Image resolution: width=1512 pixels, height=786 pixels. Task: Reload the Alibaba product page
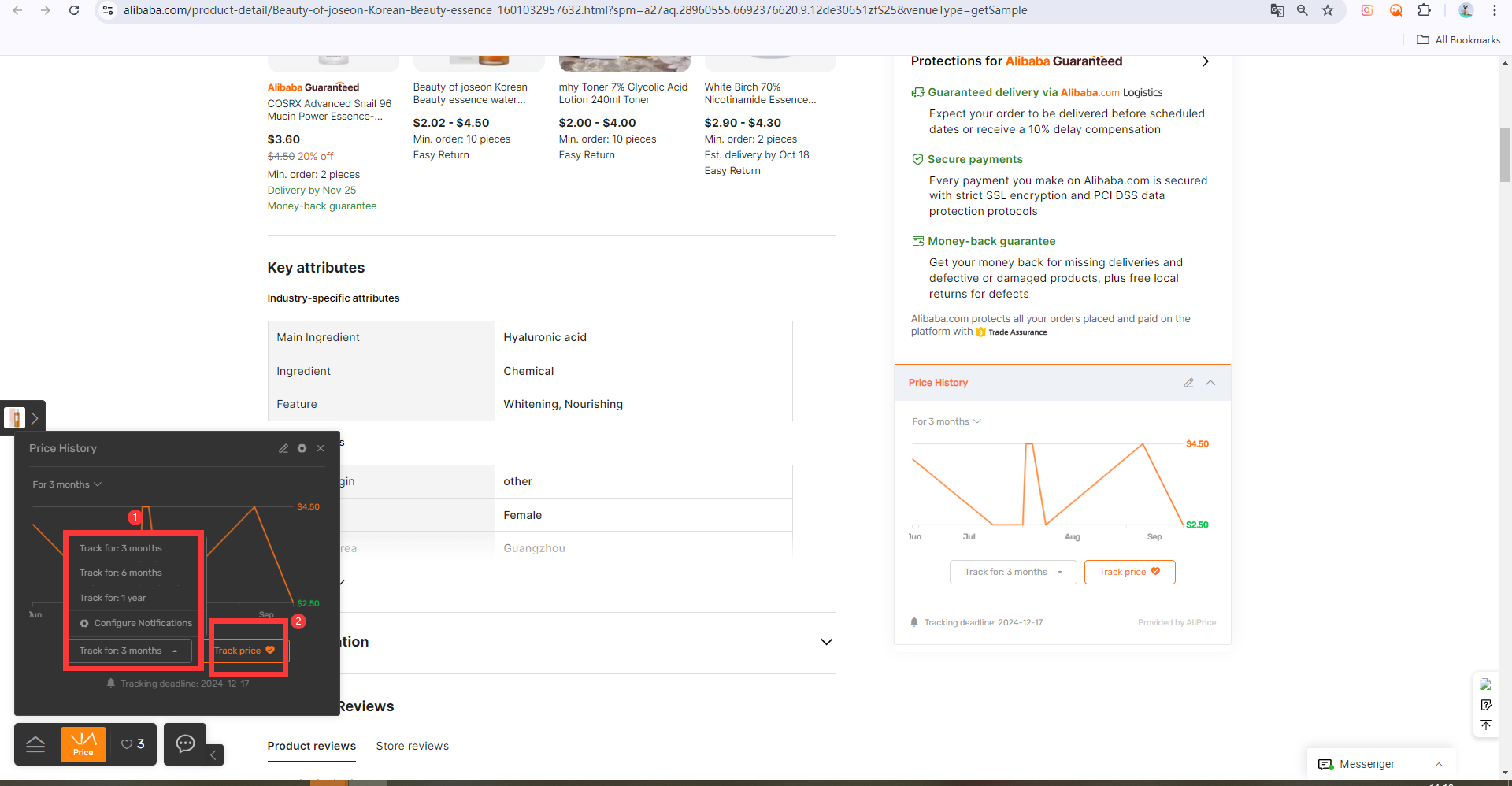coord(74,10)
